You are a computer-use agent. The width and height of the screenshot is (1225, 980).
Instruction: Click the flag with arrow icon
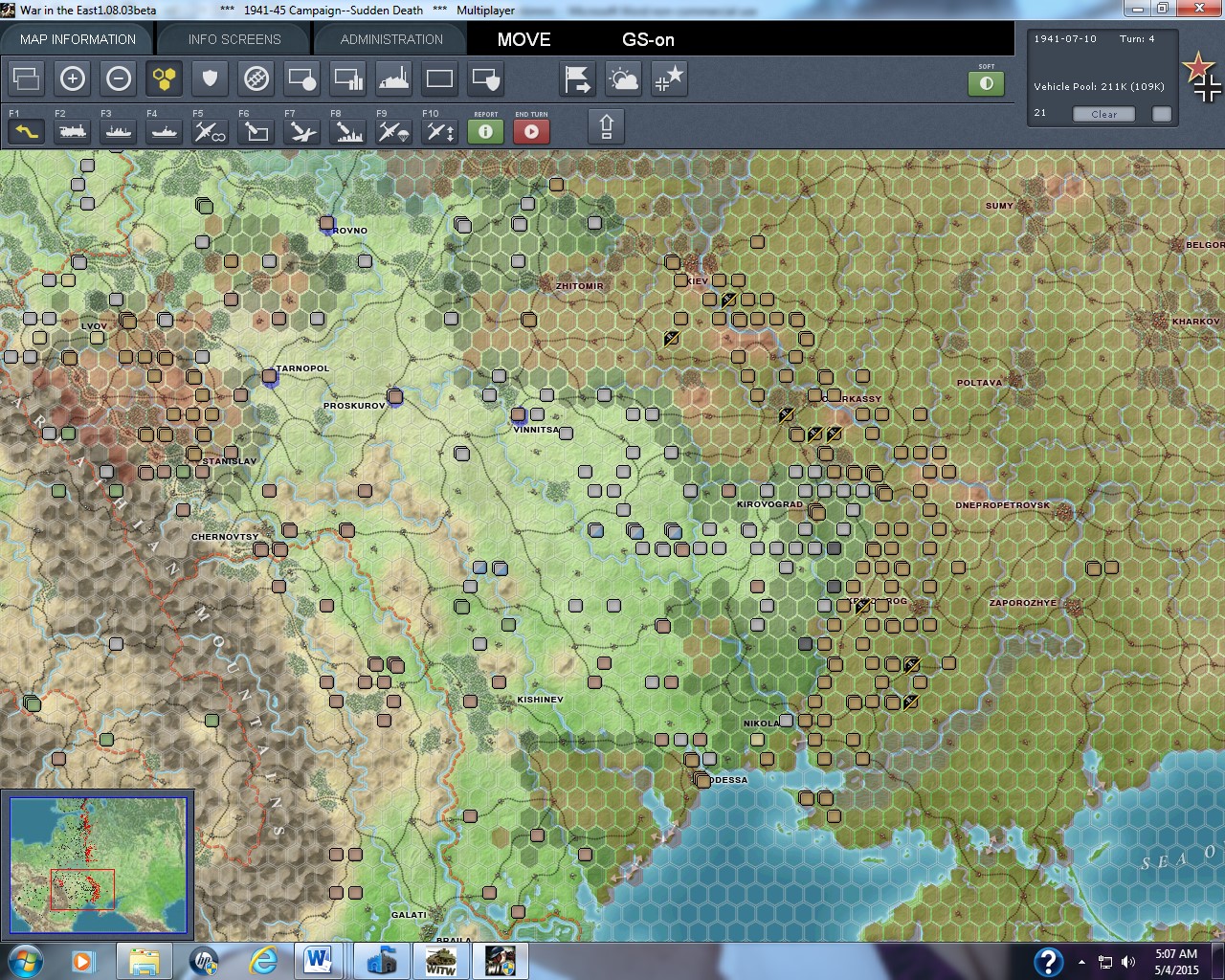[578, 78]
